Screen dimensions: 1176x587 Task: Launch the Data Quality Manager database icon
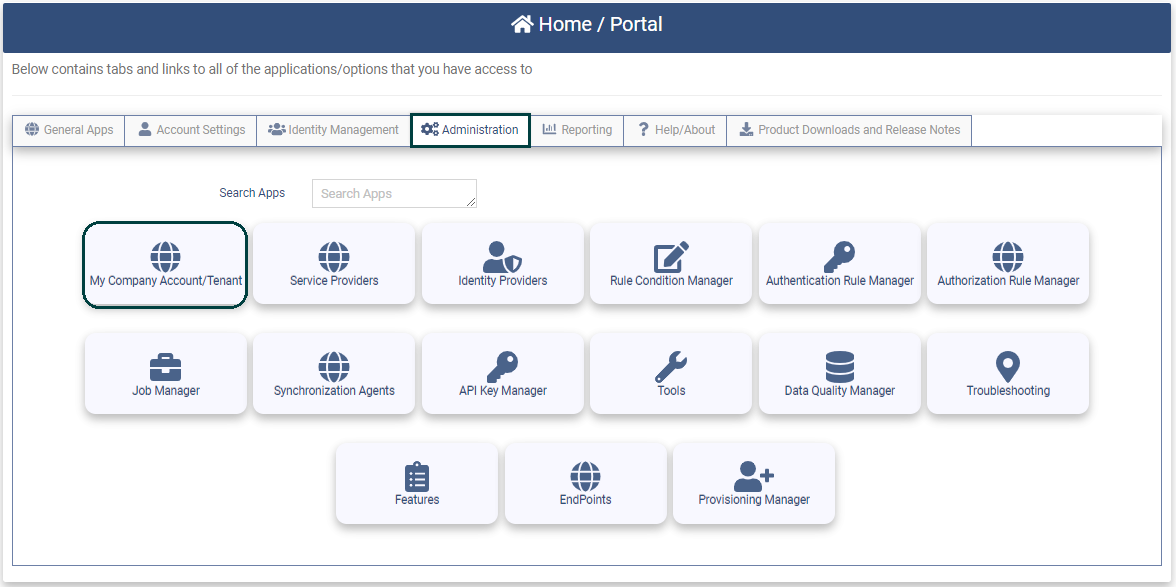[838, 373]
